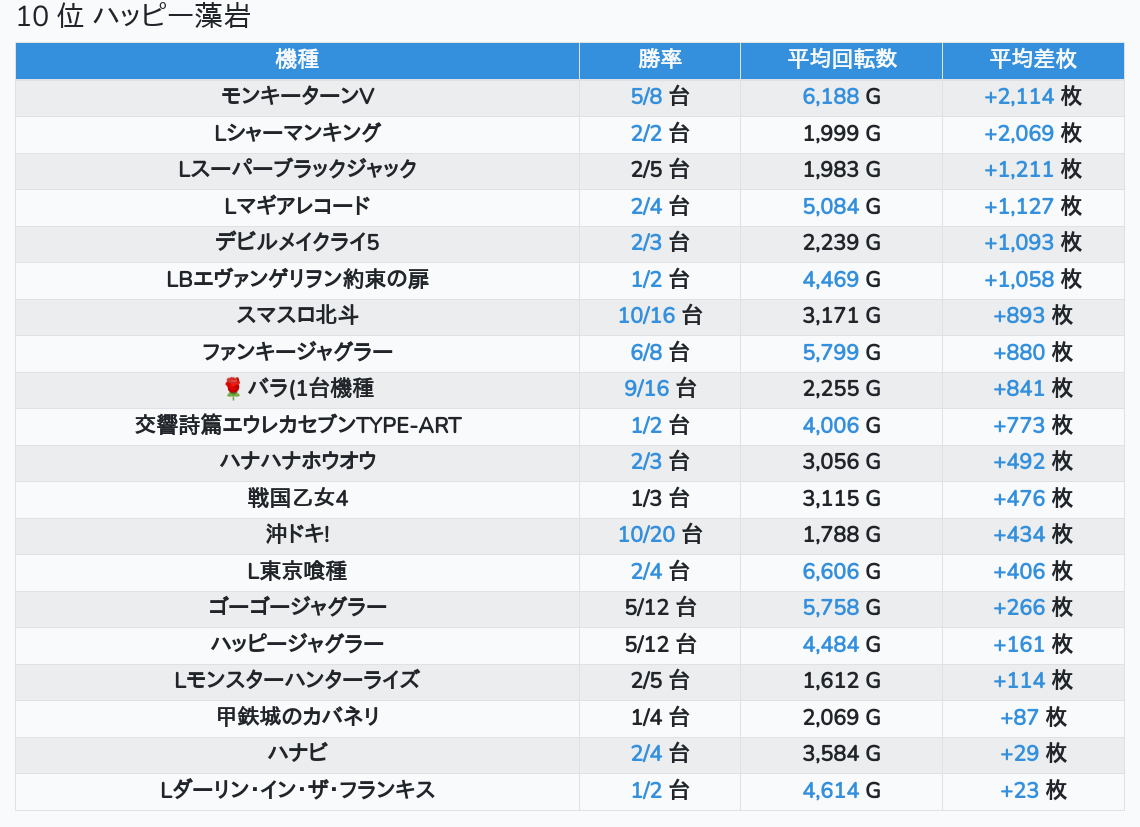Click the 9/16 台 win rate in バラ row

tap(660, 388)
